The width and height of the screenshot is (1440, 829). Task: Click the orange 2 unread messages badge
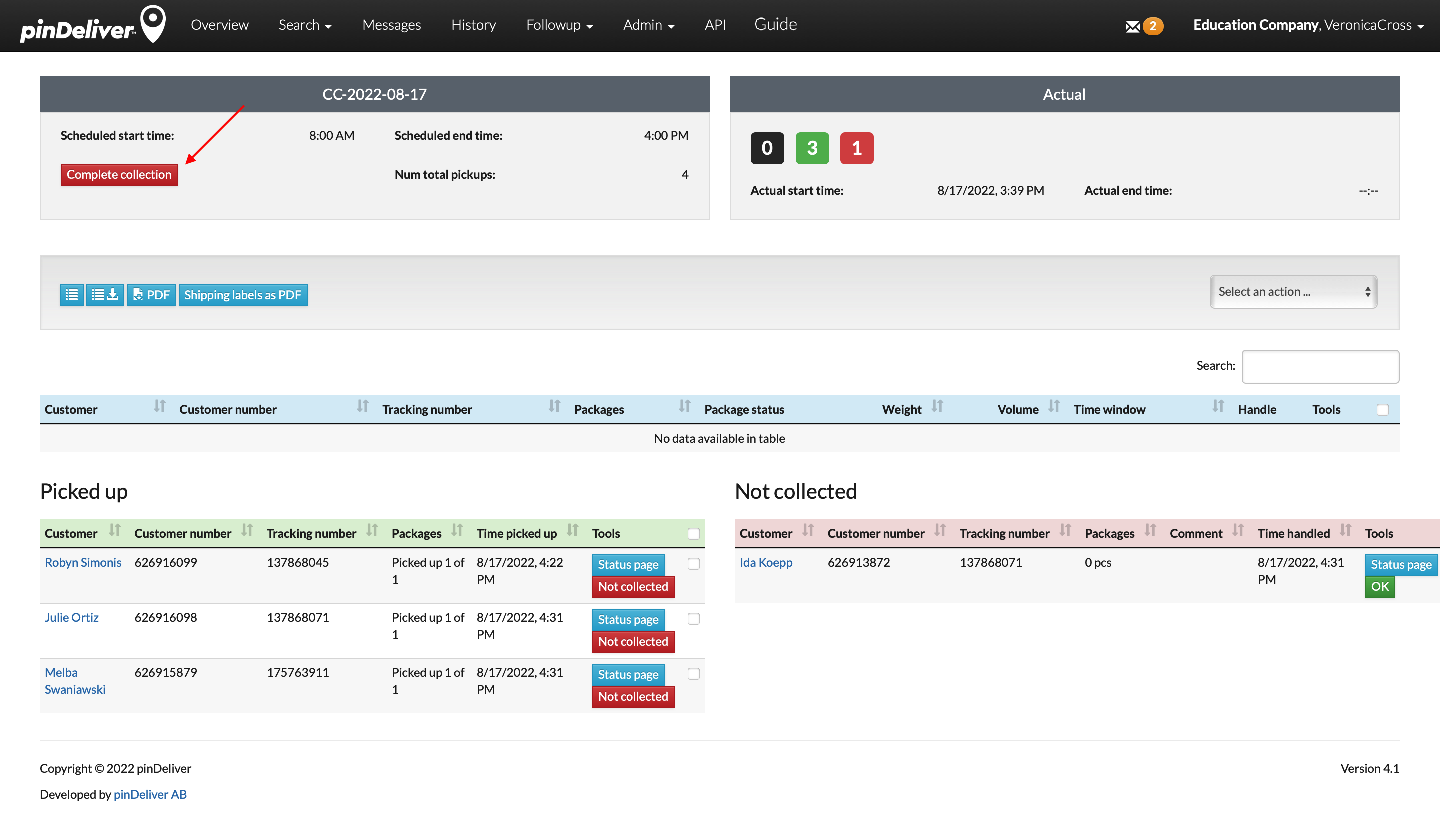click(x=1153, y=26)
